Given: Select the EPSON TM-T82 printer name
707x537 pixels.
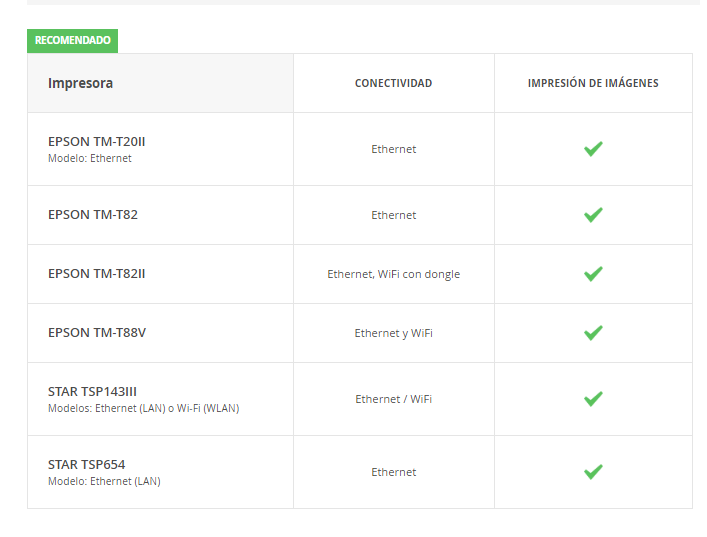Looking at the screenshot, I should 93,215.
